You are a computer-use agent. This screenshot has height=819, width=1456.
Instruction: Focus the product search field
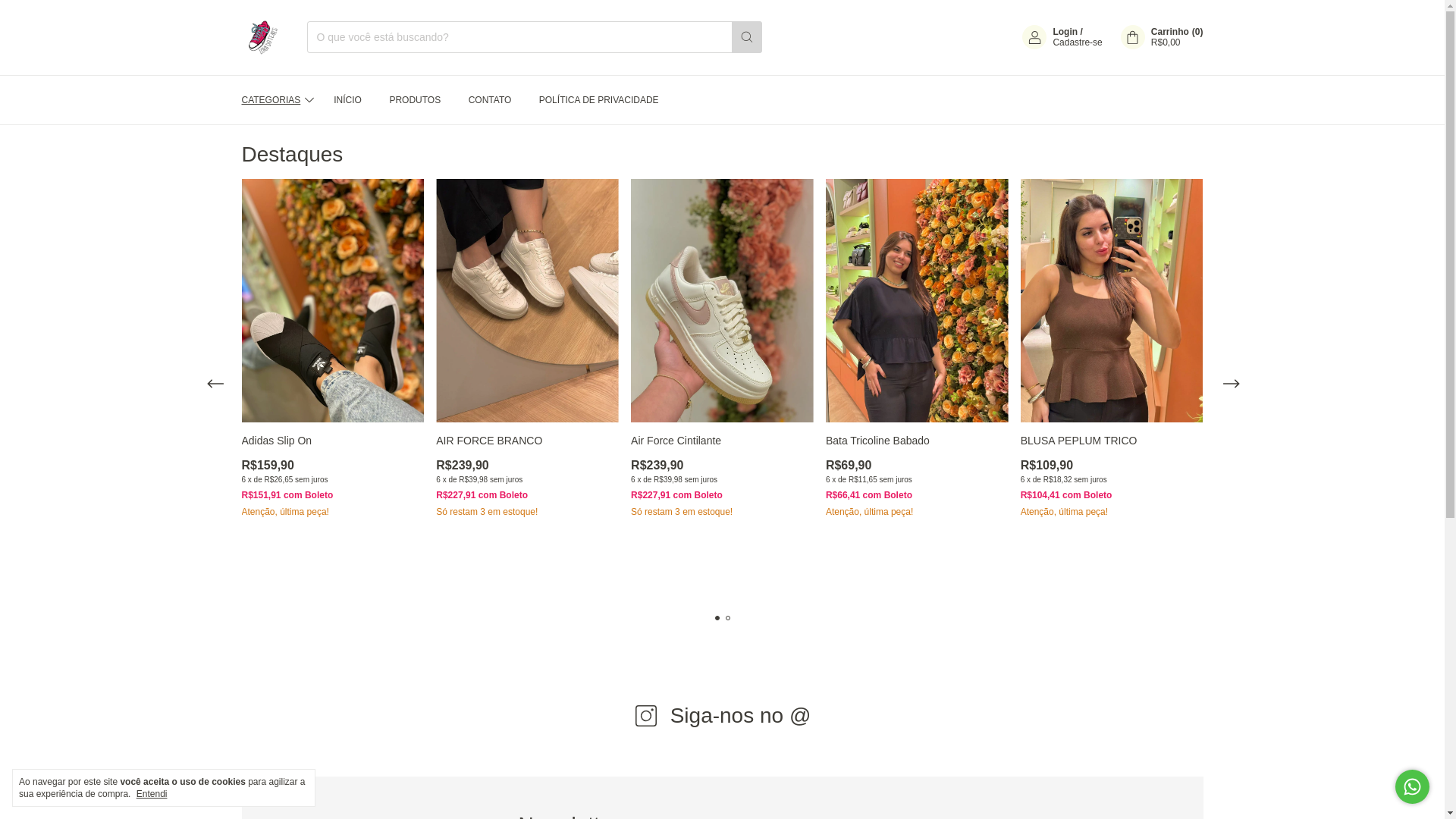click(519, 37)
